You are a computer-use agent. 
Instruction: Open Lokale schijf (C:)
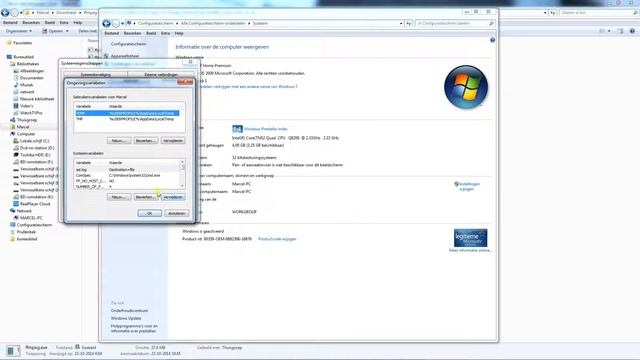point(34,141)
